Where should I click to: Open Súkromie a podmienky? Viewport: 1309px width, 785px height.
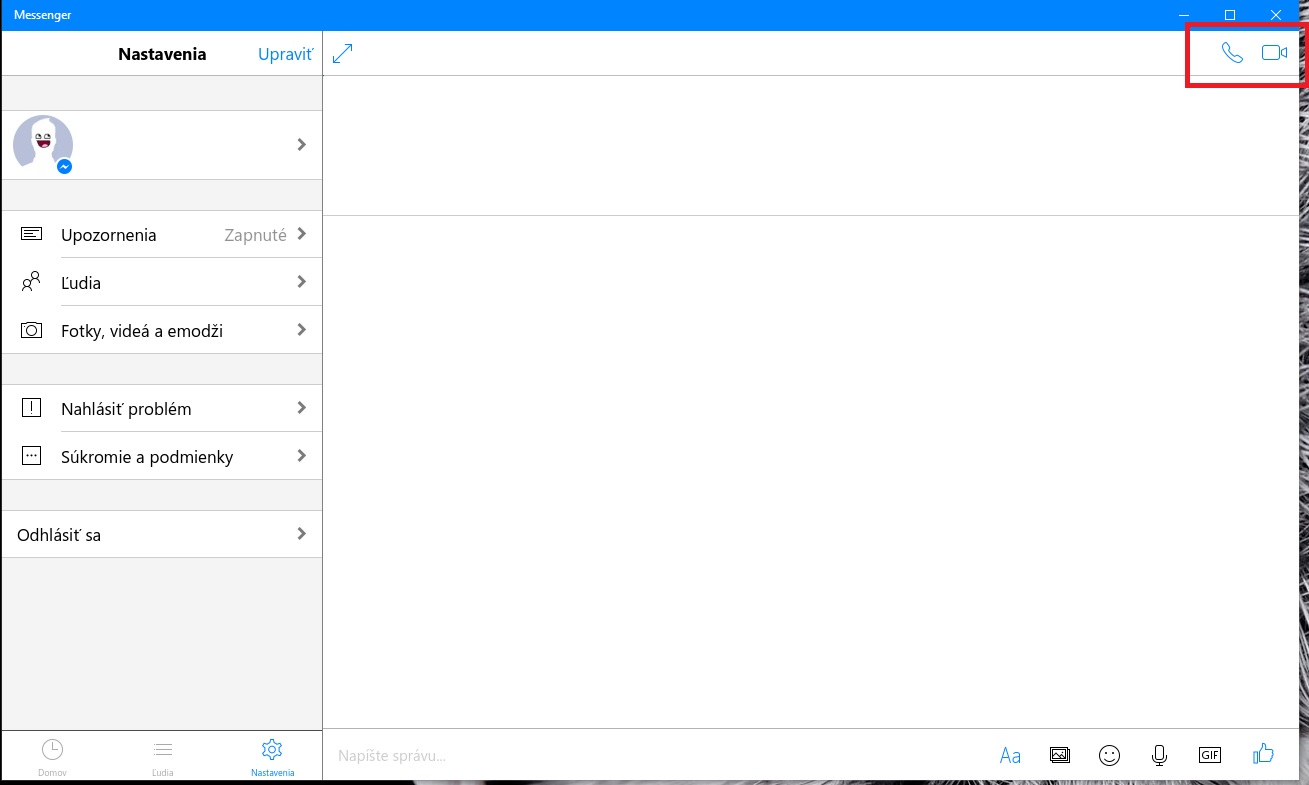[x=162, y=456]
